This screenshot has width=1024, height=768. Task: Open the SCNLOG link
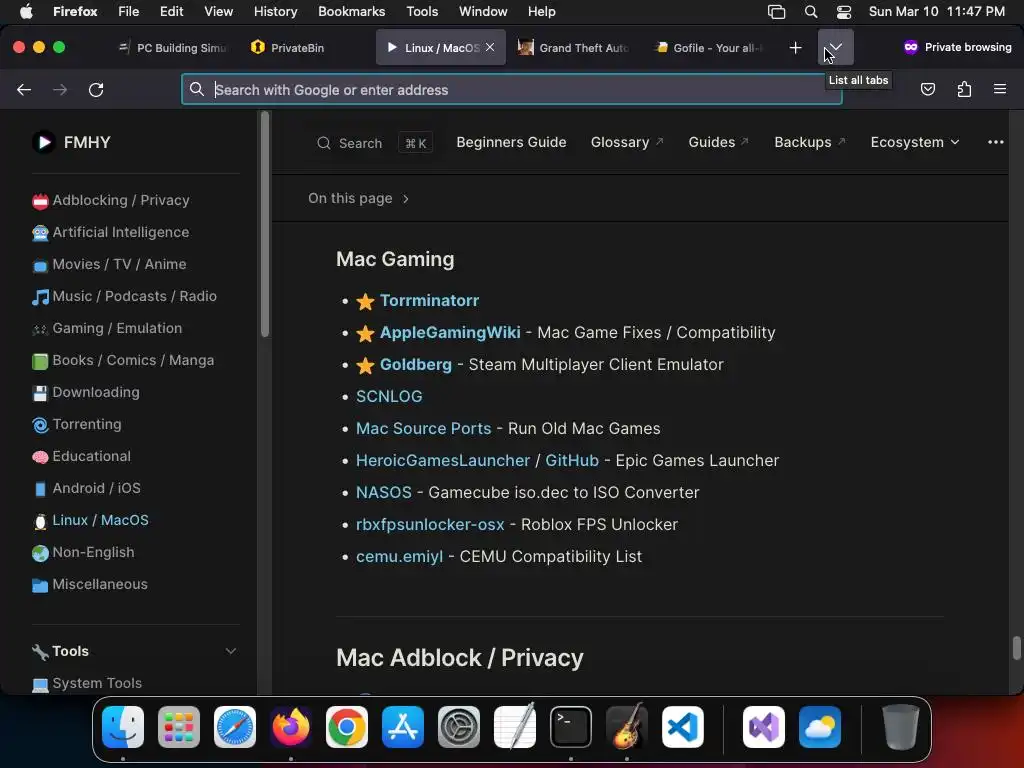point(389,396)
